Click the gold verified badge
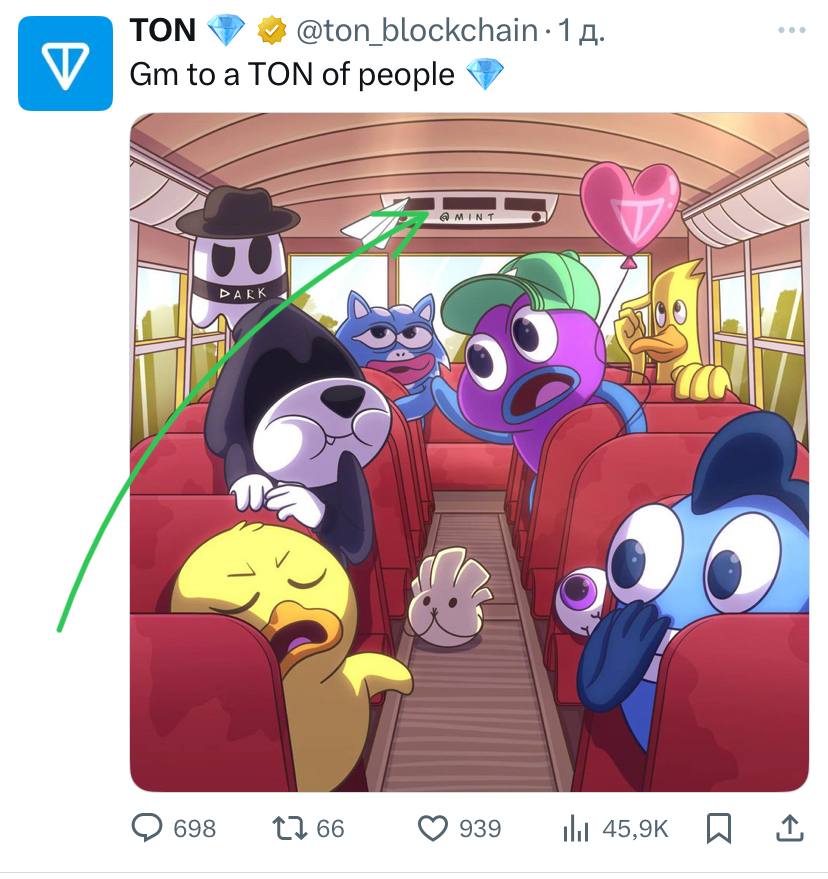The width and height of the screenshot is (828, 879). click(x=268, y=31)
